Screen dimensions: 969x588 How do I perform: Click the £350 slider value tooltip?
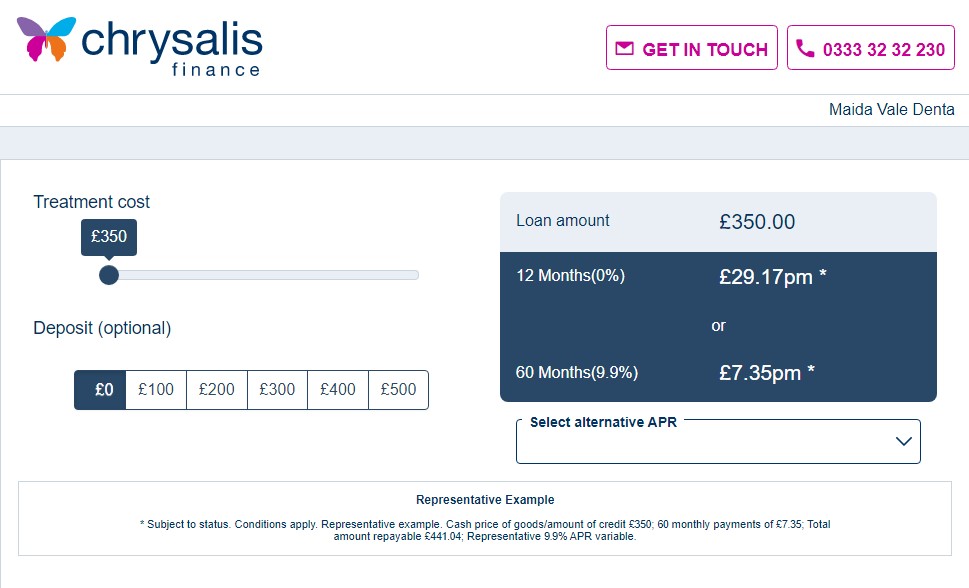click(x=109, y=236)
